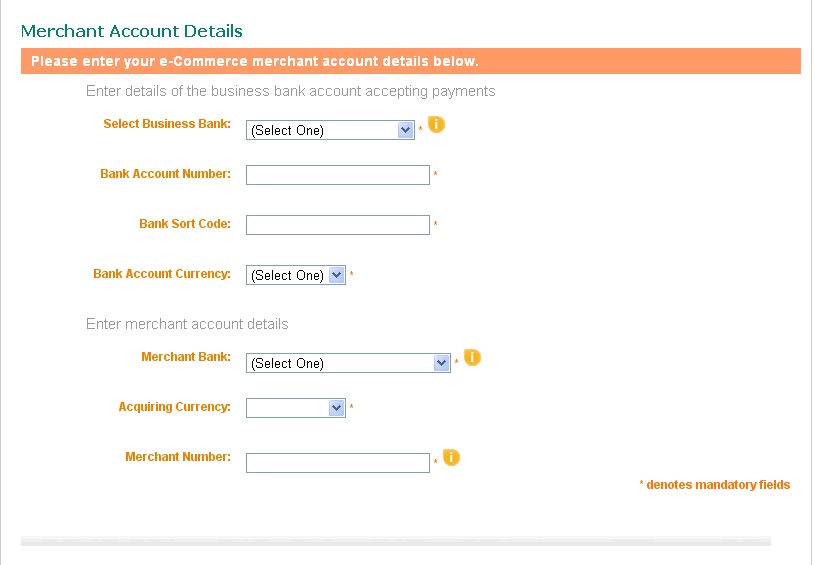
Task: Click into the Merchant Number text box
Action: [x=338, y=463]
